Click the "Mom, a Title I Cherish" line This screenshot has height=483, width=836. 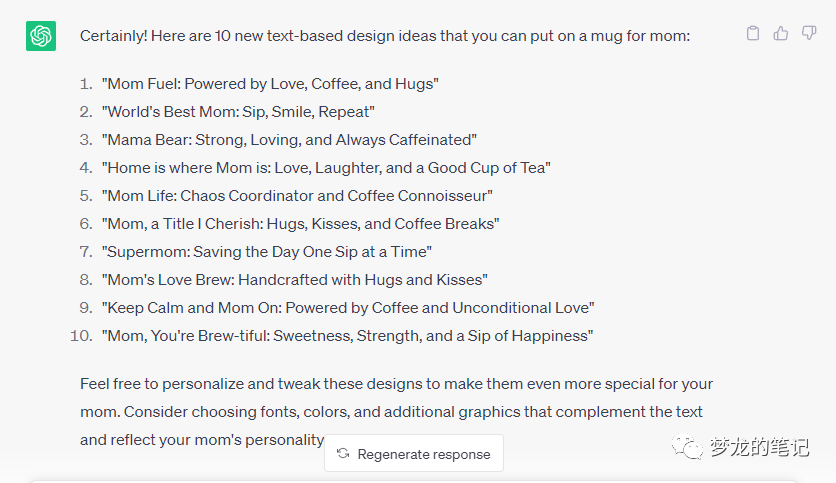[x=300, y=224]
